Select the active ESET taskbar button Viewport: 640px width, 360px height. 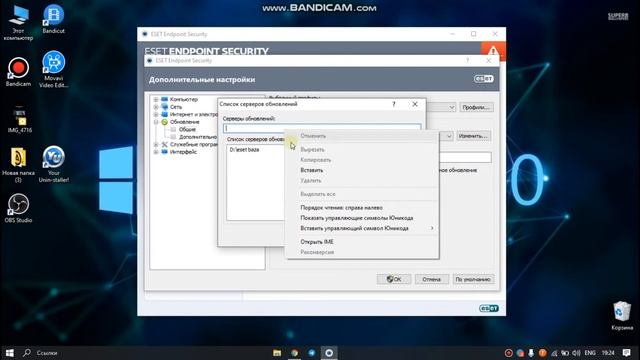click(x=329, y=353)
